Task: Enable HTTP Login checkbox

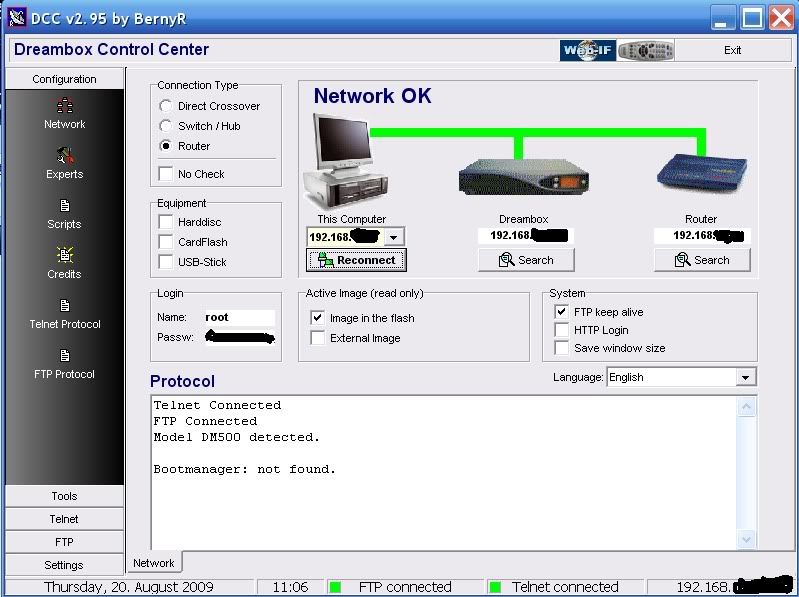Action: tap(562, 330)
